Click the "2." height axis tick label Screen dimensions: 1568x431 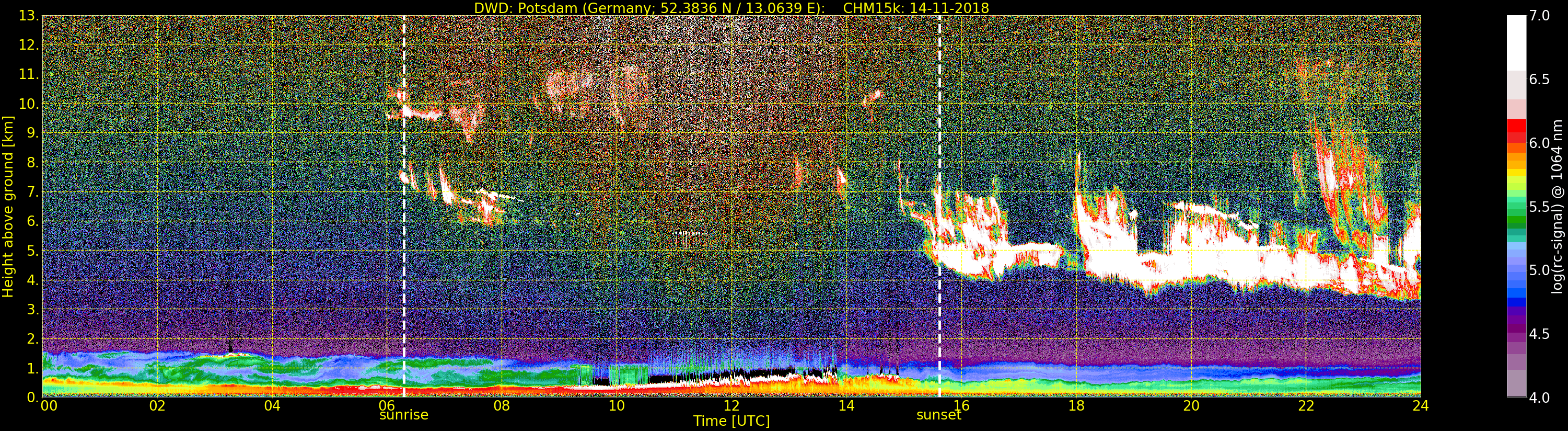click(32, 339)
